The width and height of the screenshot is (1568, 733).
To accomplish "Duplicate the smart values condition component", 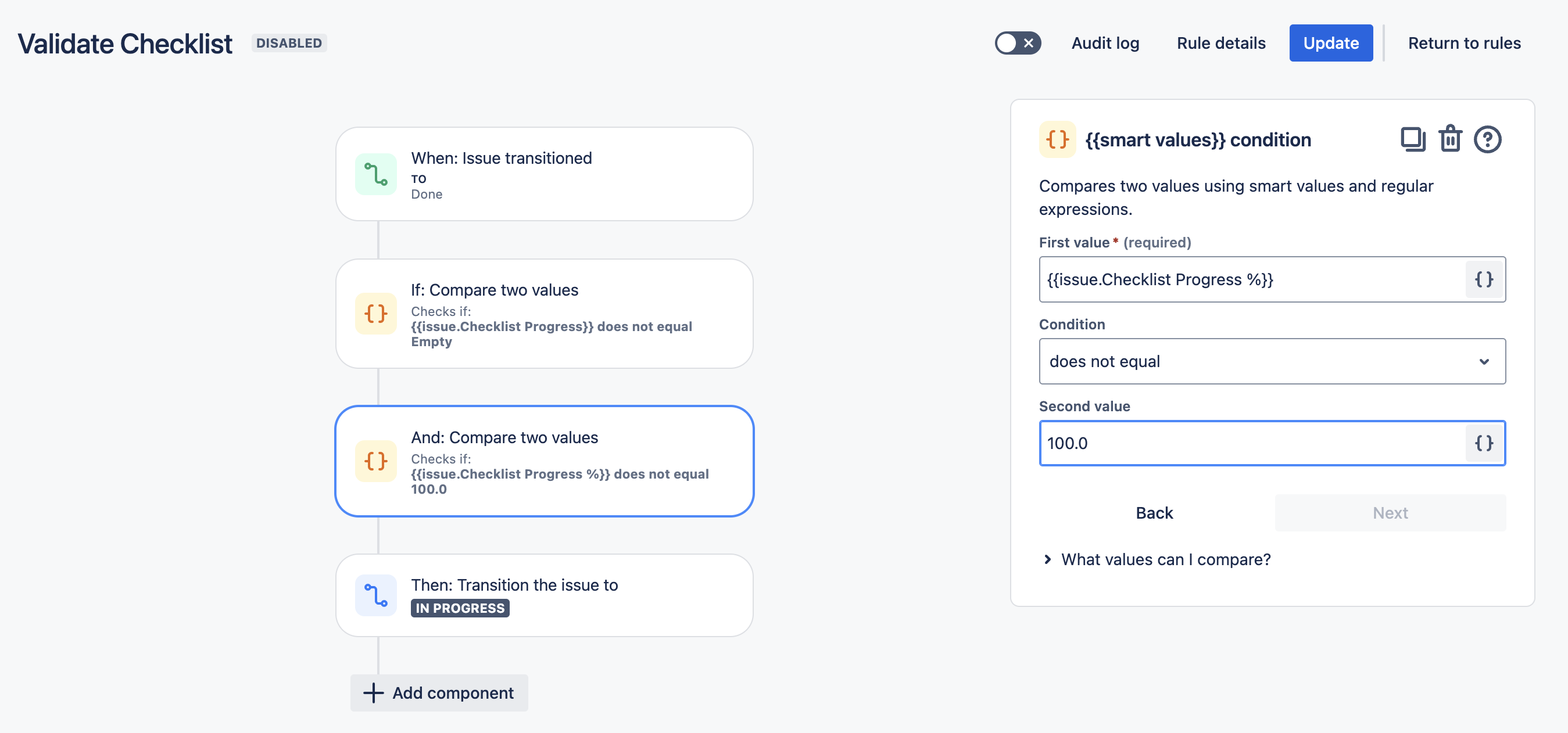I will tap(1412, 139).
